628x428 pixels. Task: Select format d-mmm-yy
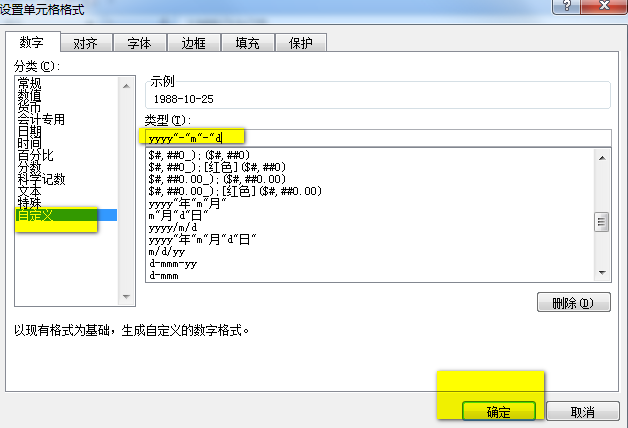[173, 263]
